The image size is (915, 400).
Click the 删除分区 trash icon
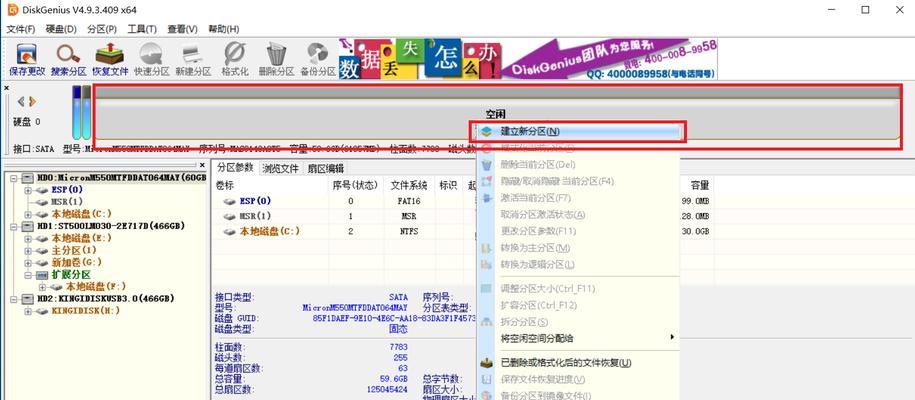276,54
